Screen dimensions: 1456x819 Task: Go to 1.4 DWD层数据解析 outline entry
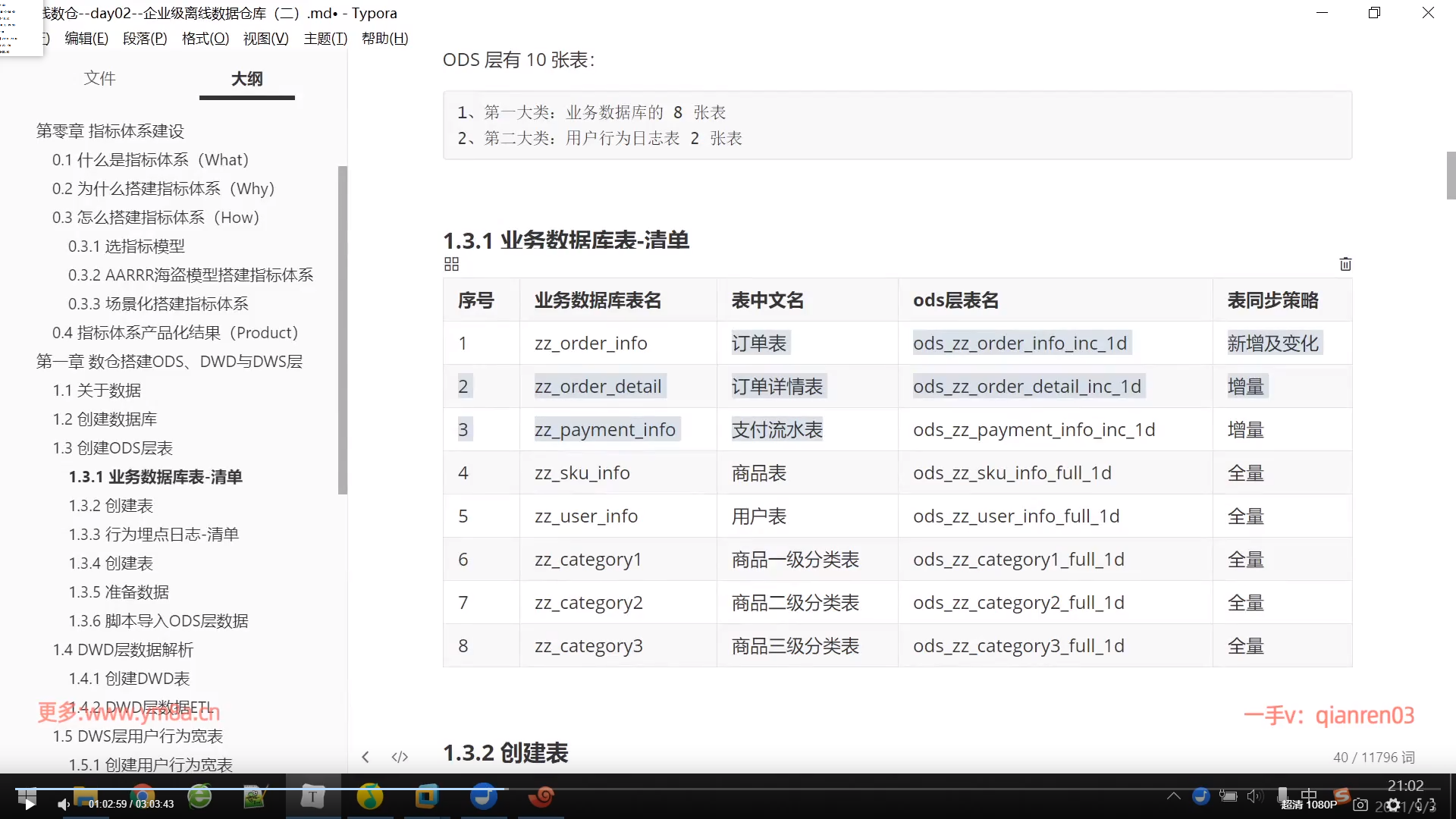[x=123, y=650]
